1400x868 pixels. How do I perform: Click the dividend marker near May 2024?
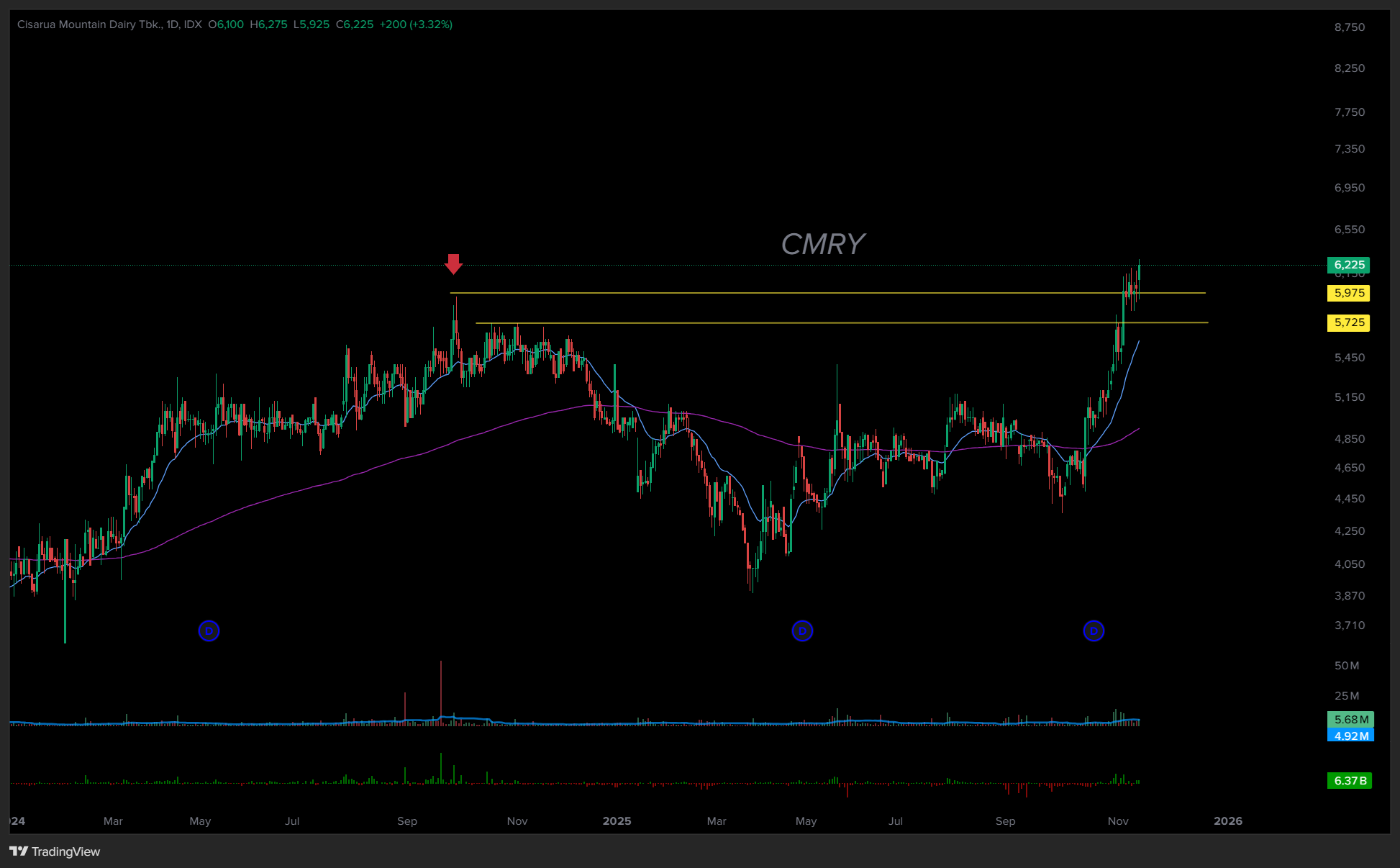[209, 631]
